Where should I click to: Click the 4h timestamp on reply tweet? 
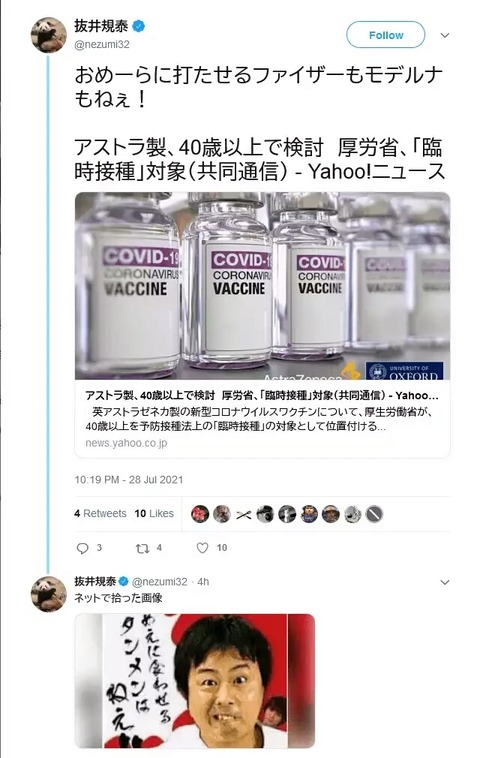point(203,582)
